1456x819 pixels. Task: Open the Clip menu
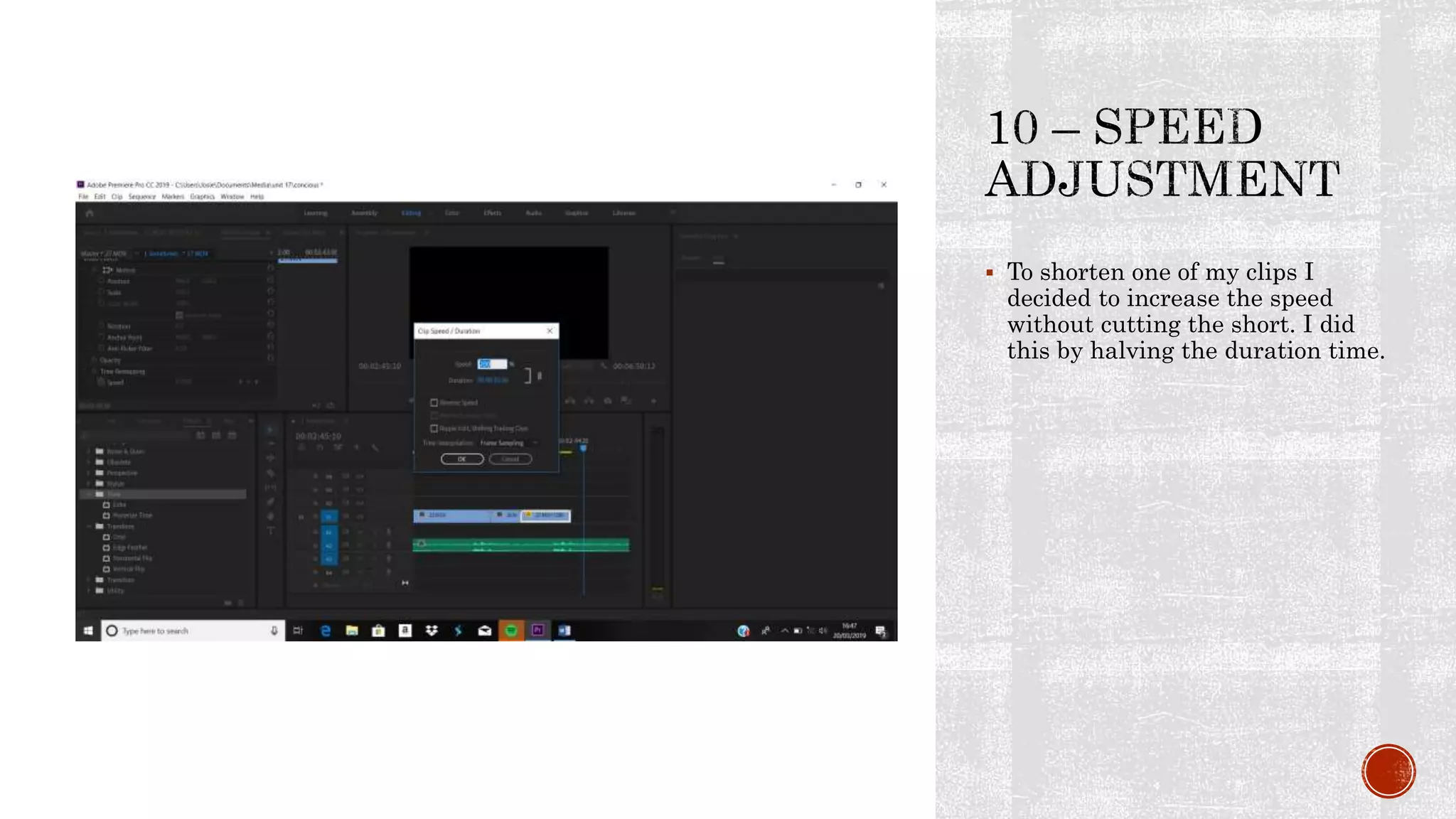(x=117, y=197)
